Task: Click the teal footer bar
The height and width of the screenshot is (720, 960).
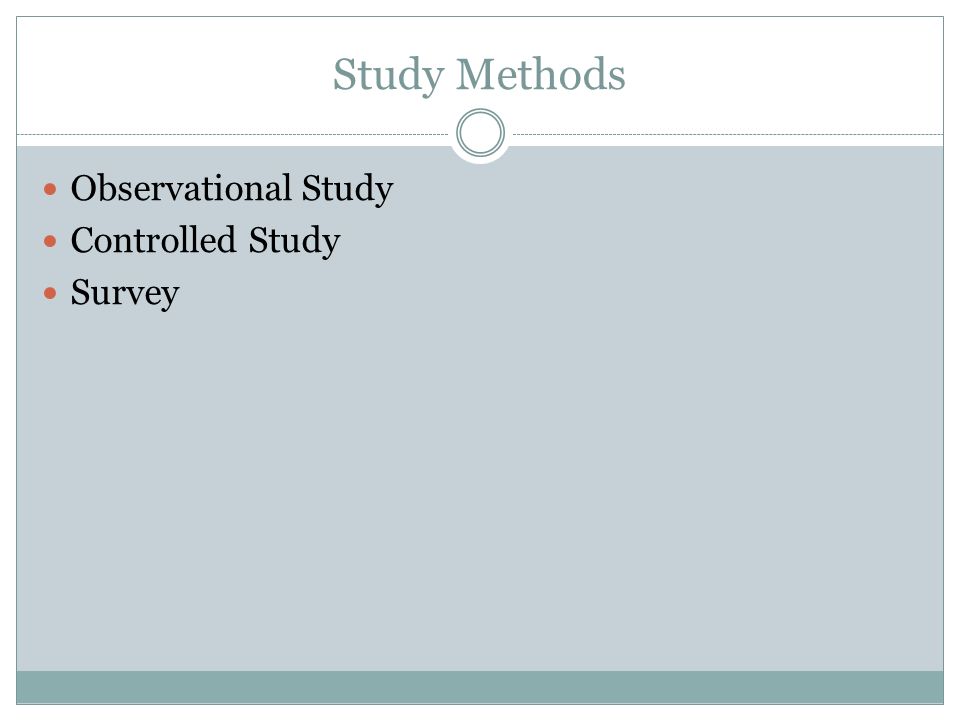Action: (480, 687)
